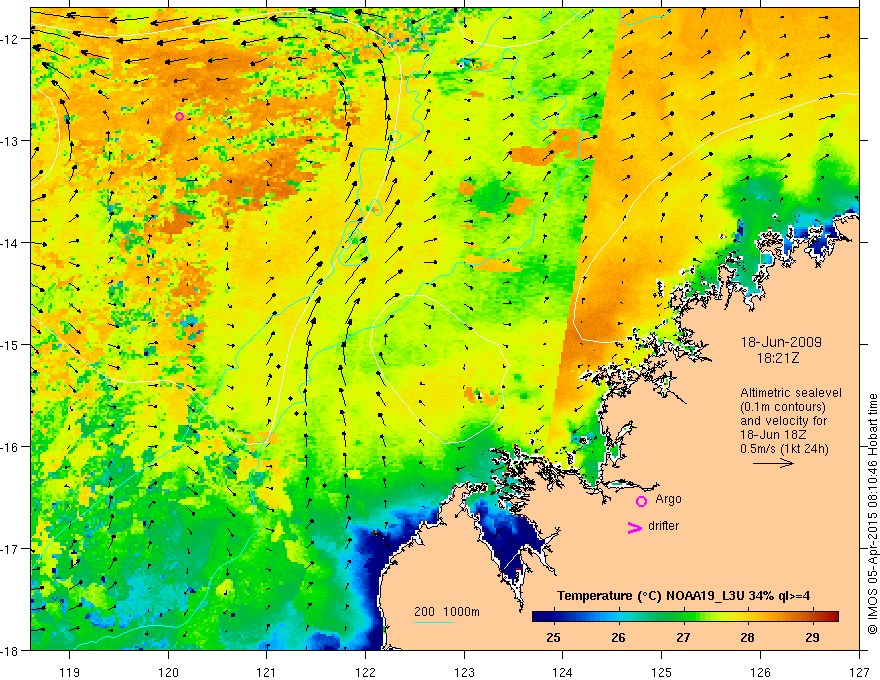Click the latitude label '-18'
The image size is (880, 680).
click(11, 651)
